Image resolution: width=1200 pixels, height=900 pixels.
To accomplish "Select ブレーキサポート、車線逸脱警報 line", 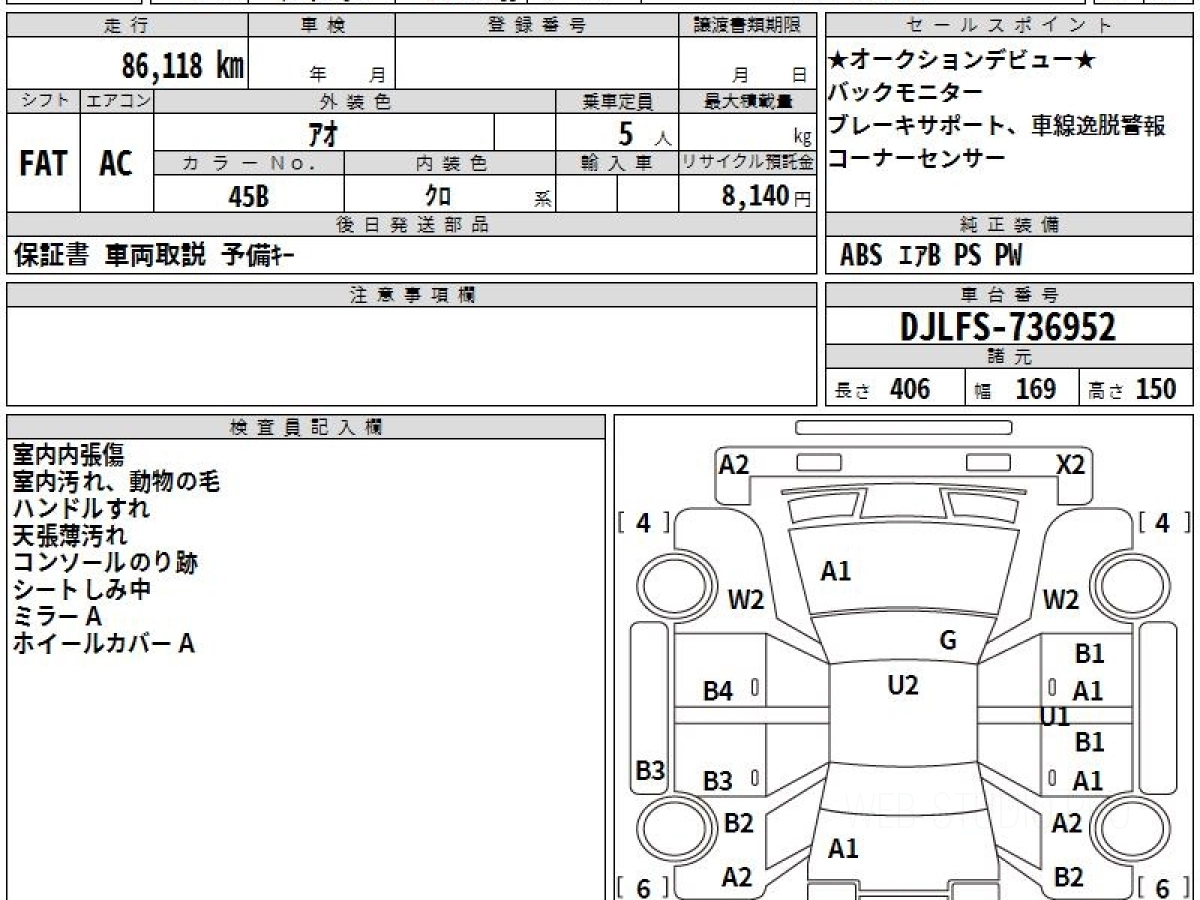I will coord(997,126).
